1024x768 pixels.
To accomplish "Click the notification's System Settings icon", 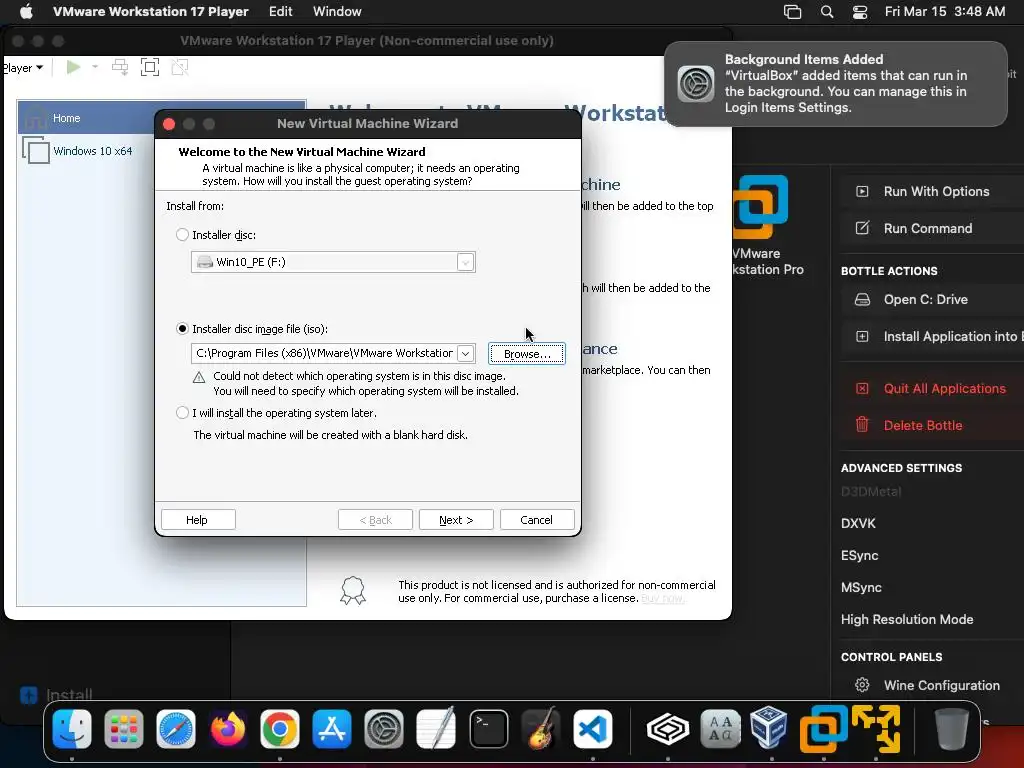I will 696,84.
